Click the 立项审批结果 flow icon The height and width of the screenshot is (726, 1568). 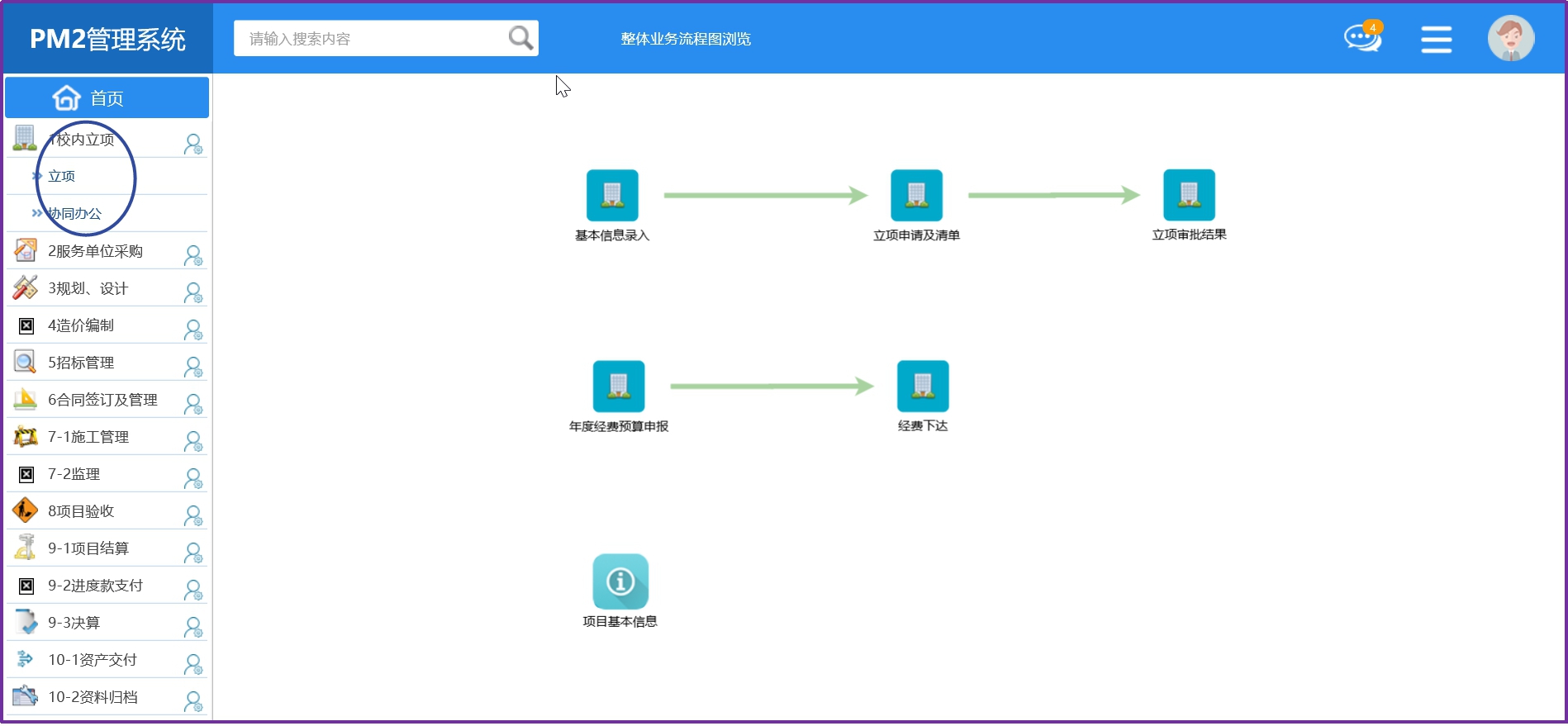1189,195
